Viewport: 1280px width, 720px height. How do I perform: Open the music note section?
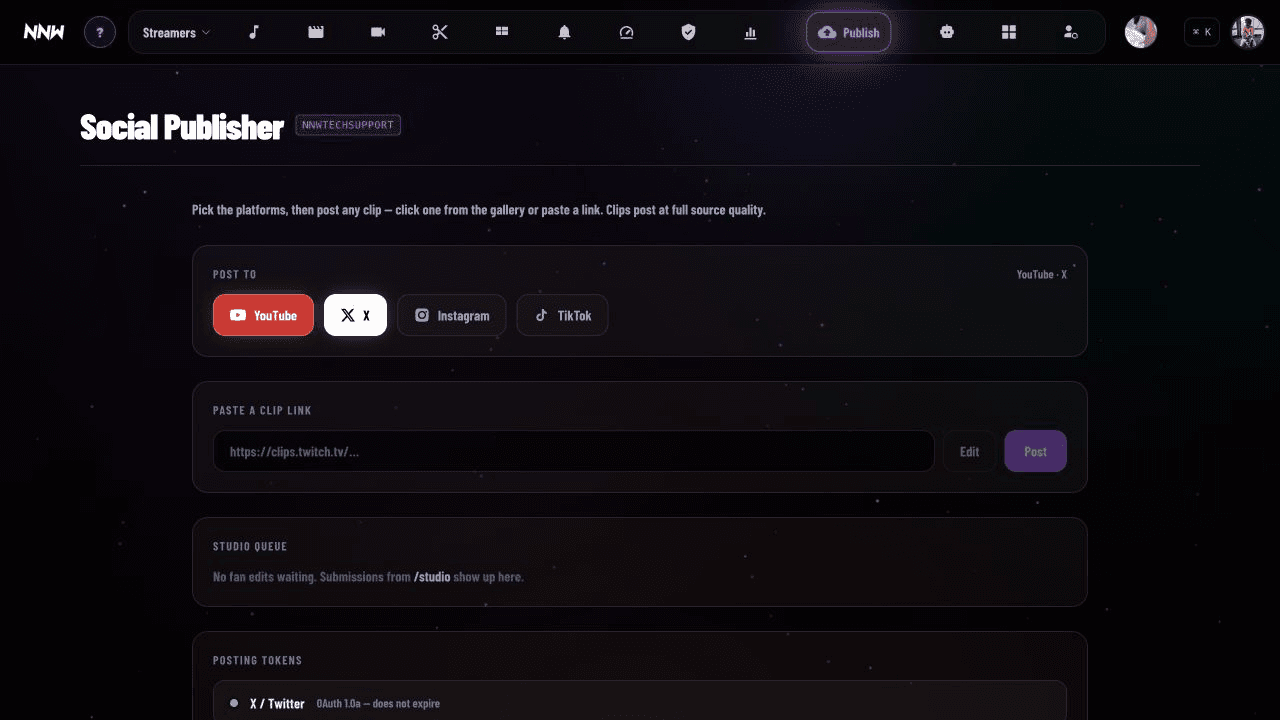[254, 33]
